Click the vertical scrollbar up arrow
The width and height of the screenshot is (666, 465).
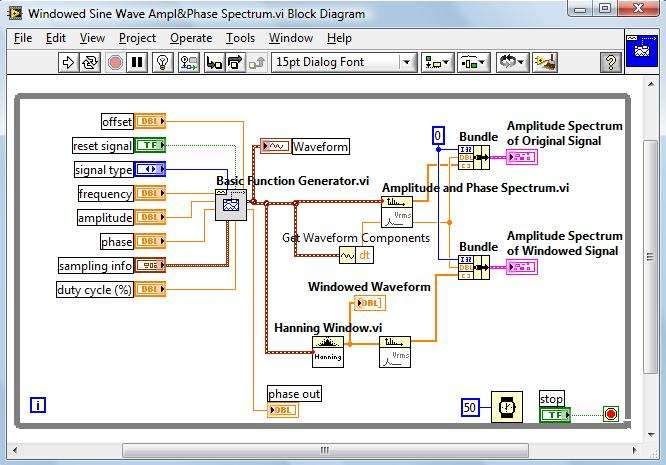click(x=651, y=85)
